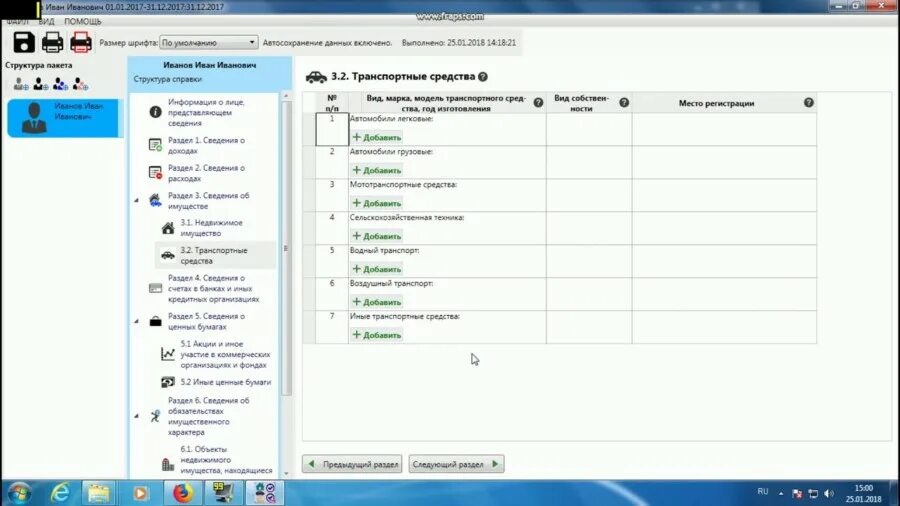Open 5.2 Иные ценные бумаги
This screenshot has width=900, height=506.
[226, 382]
